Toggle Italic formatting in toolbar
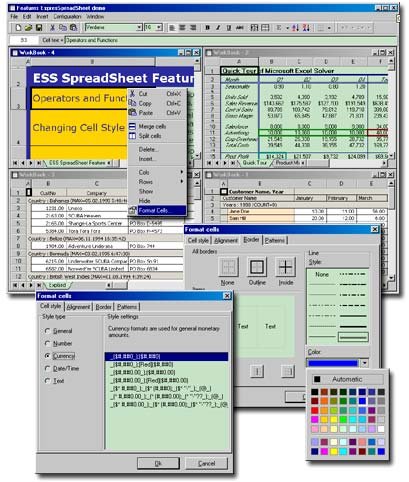 pyautogui.click(x=218, y=28)
